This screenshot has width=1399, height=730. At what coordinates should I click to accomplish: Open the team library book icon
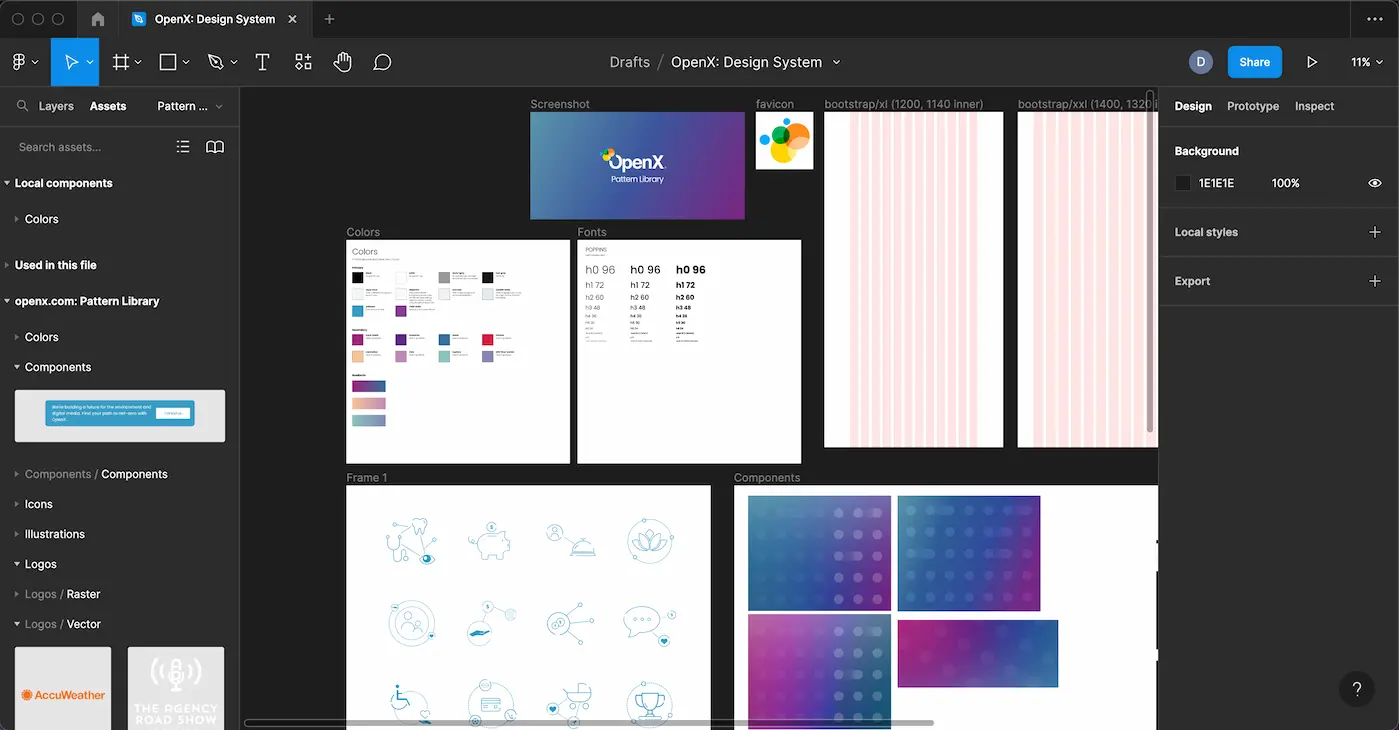pyautogui.click(x=215, y=147)
